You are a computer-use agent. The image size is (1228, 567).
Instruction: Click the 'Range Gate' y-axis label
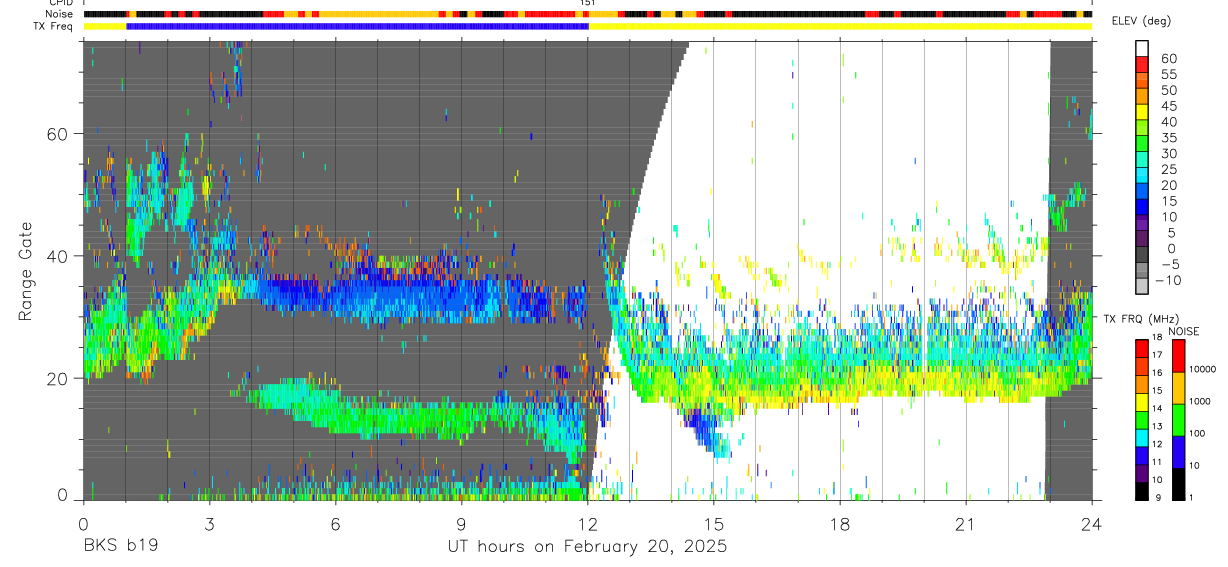click(25, 271)
